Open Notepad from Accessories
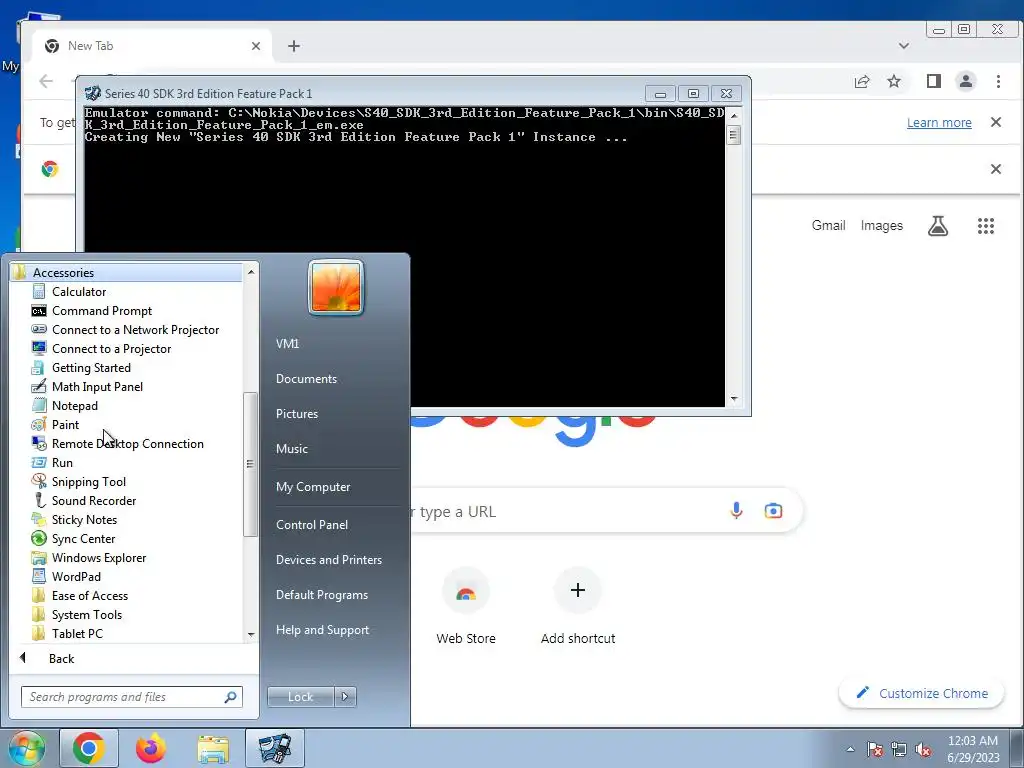1024x768 pixels. [74, 406]
